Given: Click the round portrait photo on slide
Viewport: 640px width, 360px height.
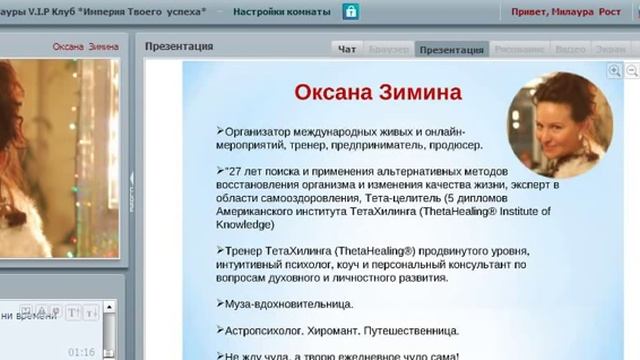Looking at the screenshot, I should (560, 125).
